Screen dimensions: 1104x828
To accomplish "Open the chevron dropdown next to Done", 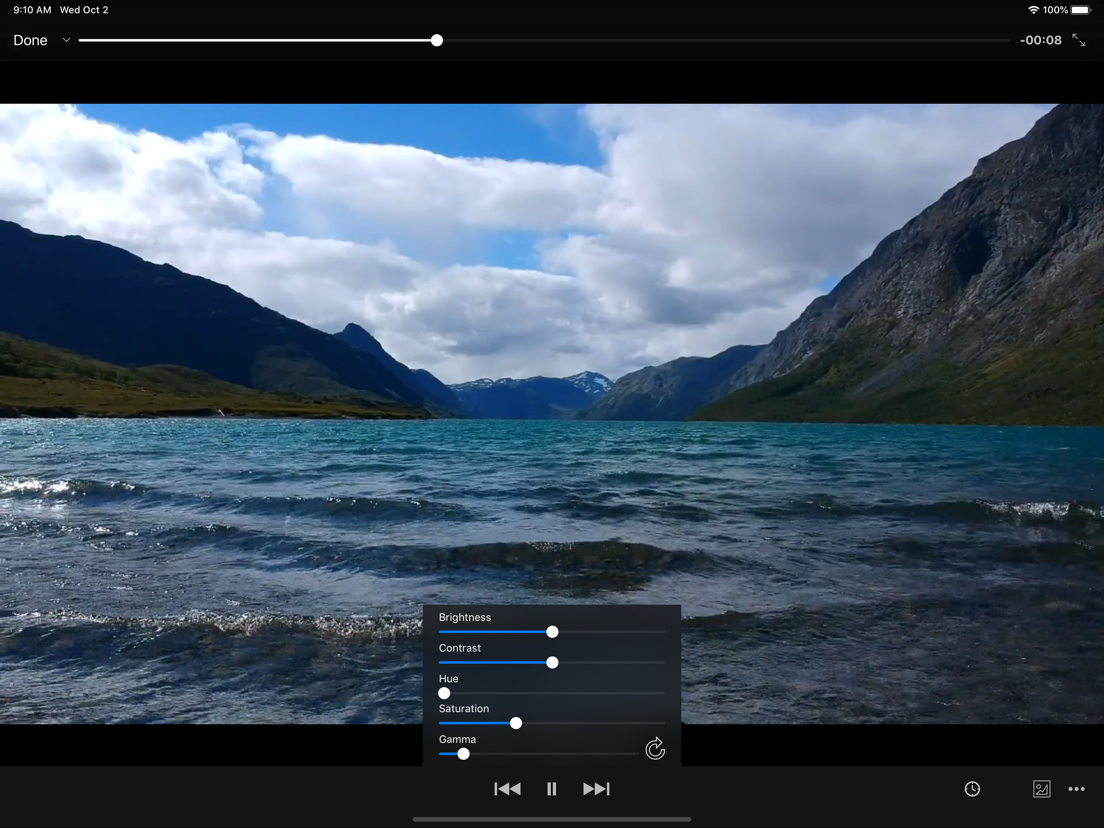I will point(66,40).
